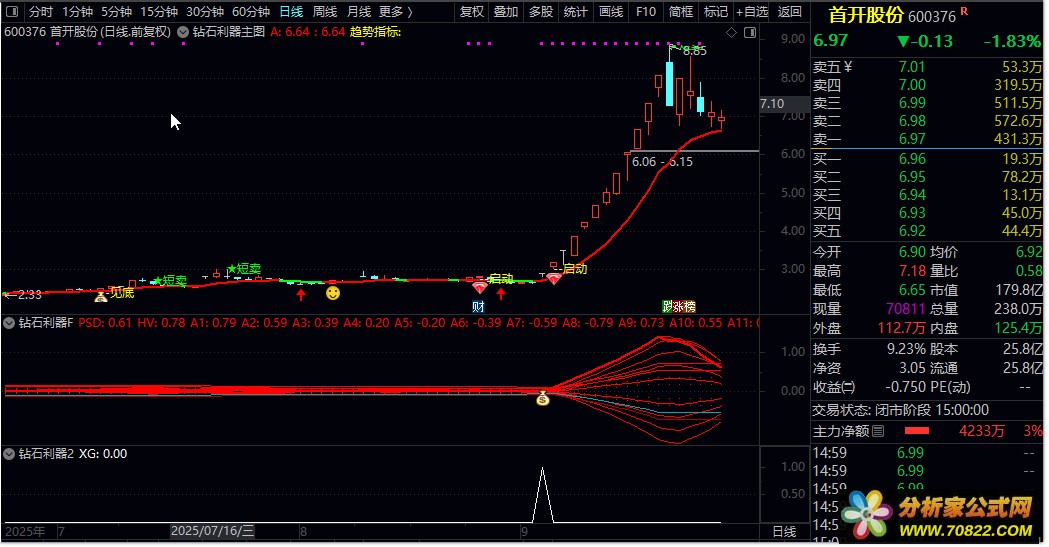The height and width of the screenshot is (547, 1049).
Task: Select the 15分钟 period tab
Action: [159, 11]
